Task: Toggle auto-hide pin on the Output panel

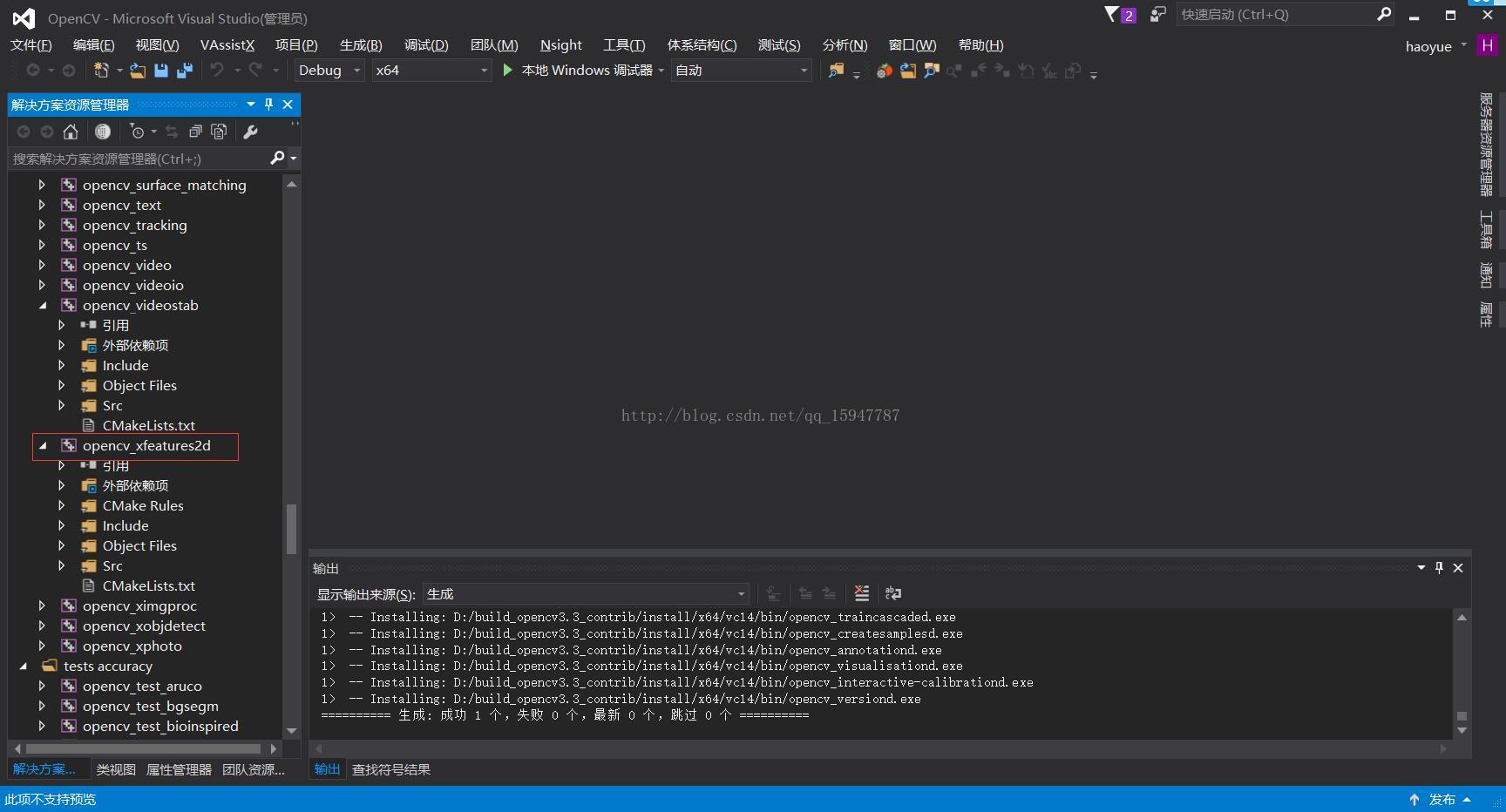Action: [1439, 567]
